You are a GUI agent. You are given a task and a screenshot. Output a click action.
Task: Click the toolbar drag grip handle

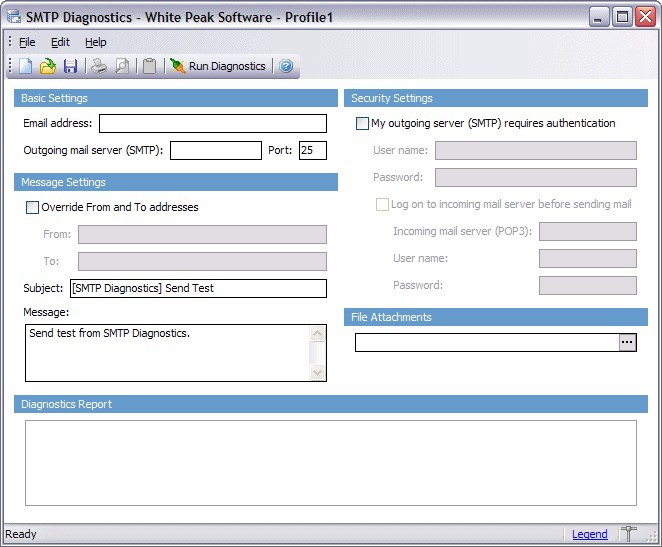[x=11, y=66]
